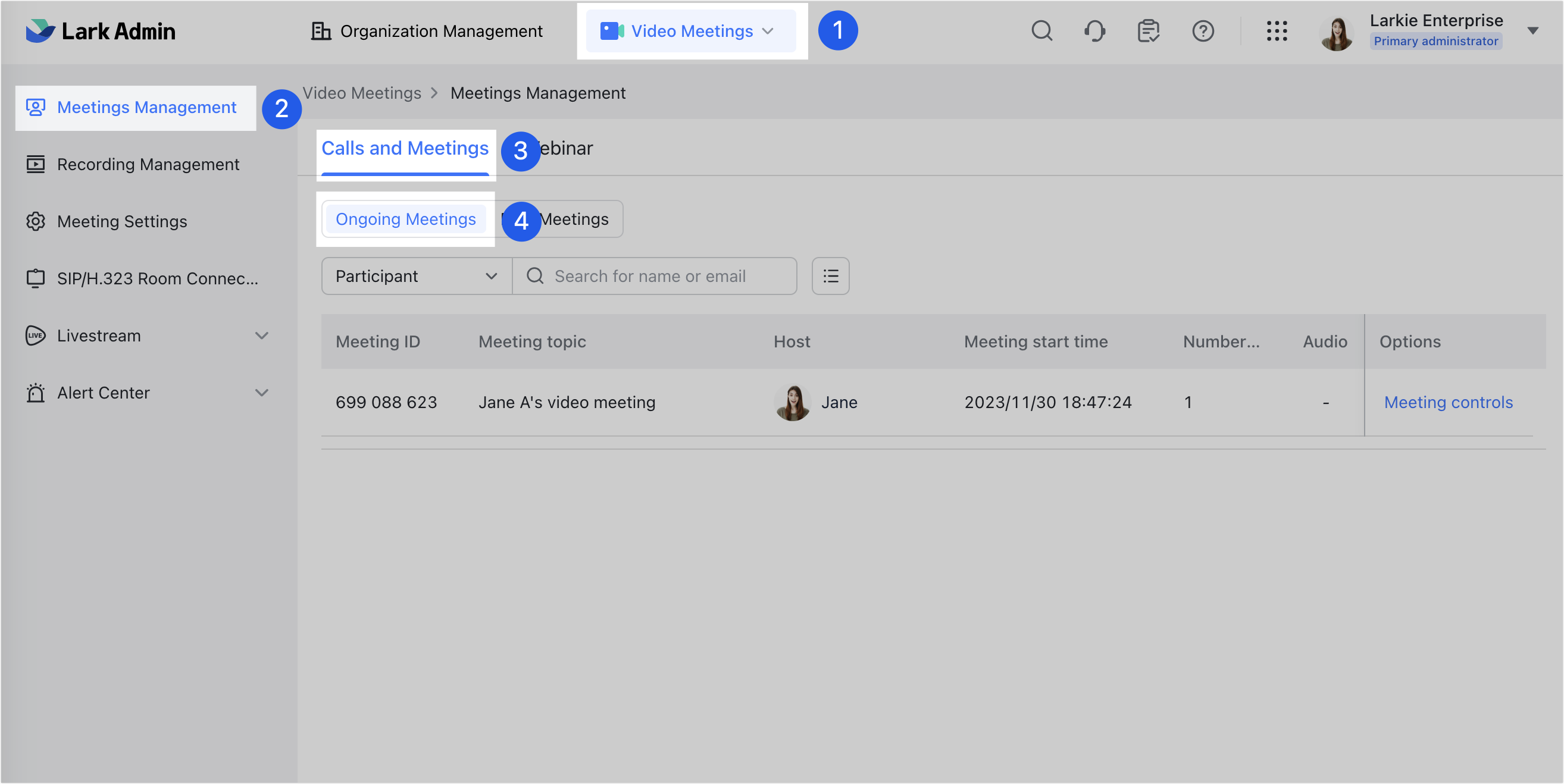This screenshot has width=1564, height=784.
Task: Click the headset support icon
Action: point(1094,31)
